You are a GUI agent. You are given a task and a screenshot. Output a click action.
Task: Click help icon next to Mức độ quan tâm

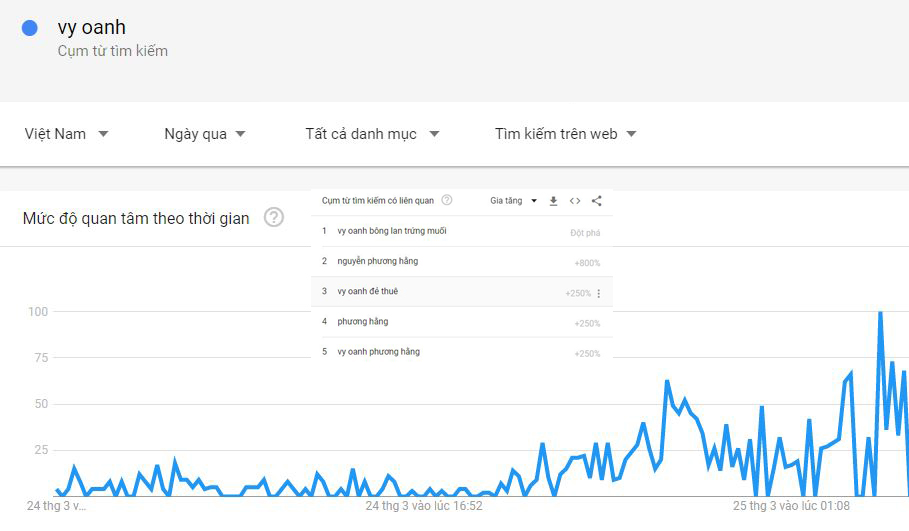click(274, 218)
